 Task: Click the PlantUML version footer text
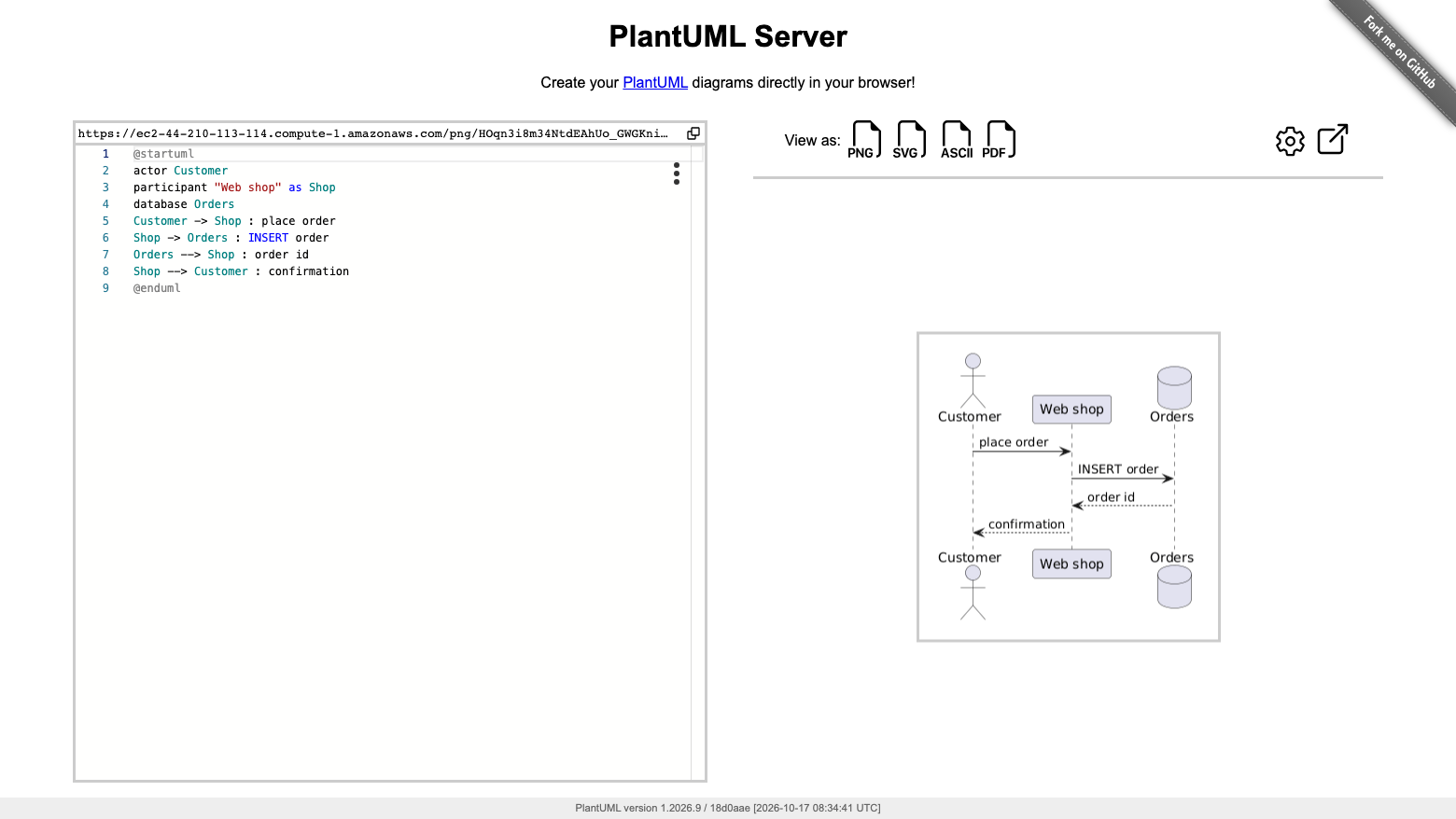(x=728, y=808)
